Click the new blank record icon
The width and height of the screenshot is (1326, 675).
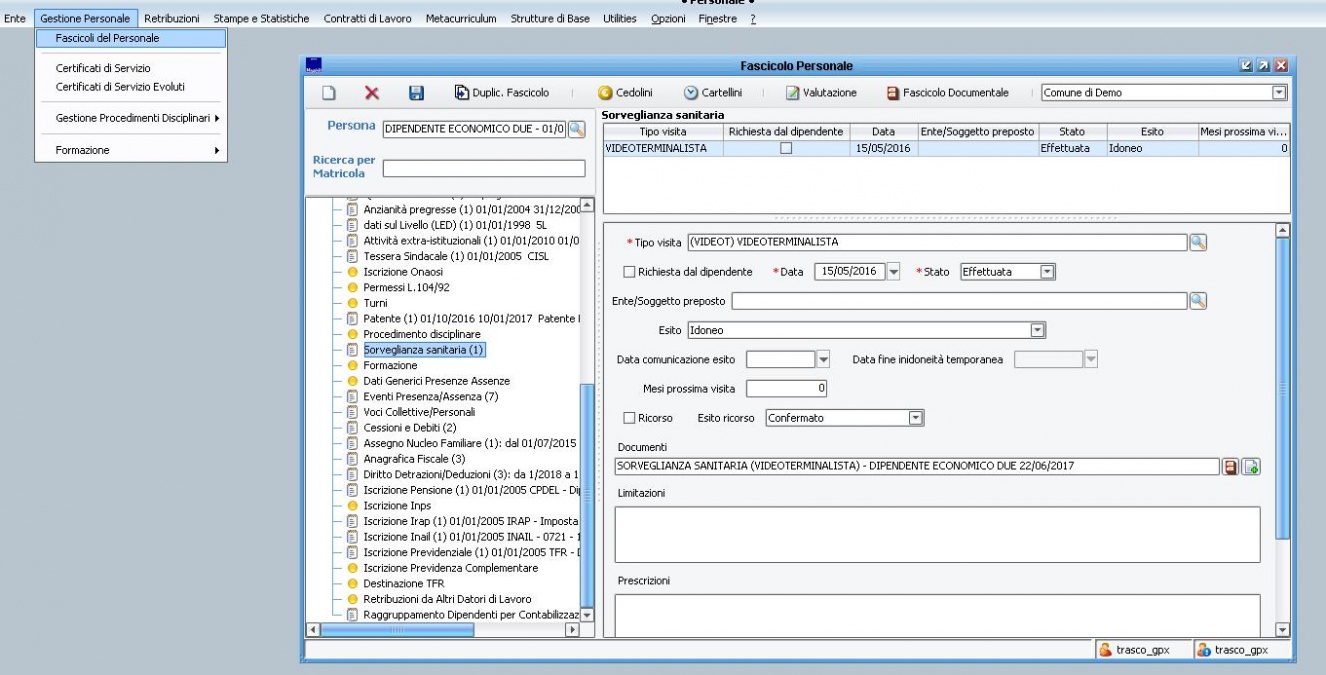[x=328, y=93]
